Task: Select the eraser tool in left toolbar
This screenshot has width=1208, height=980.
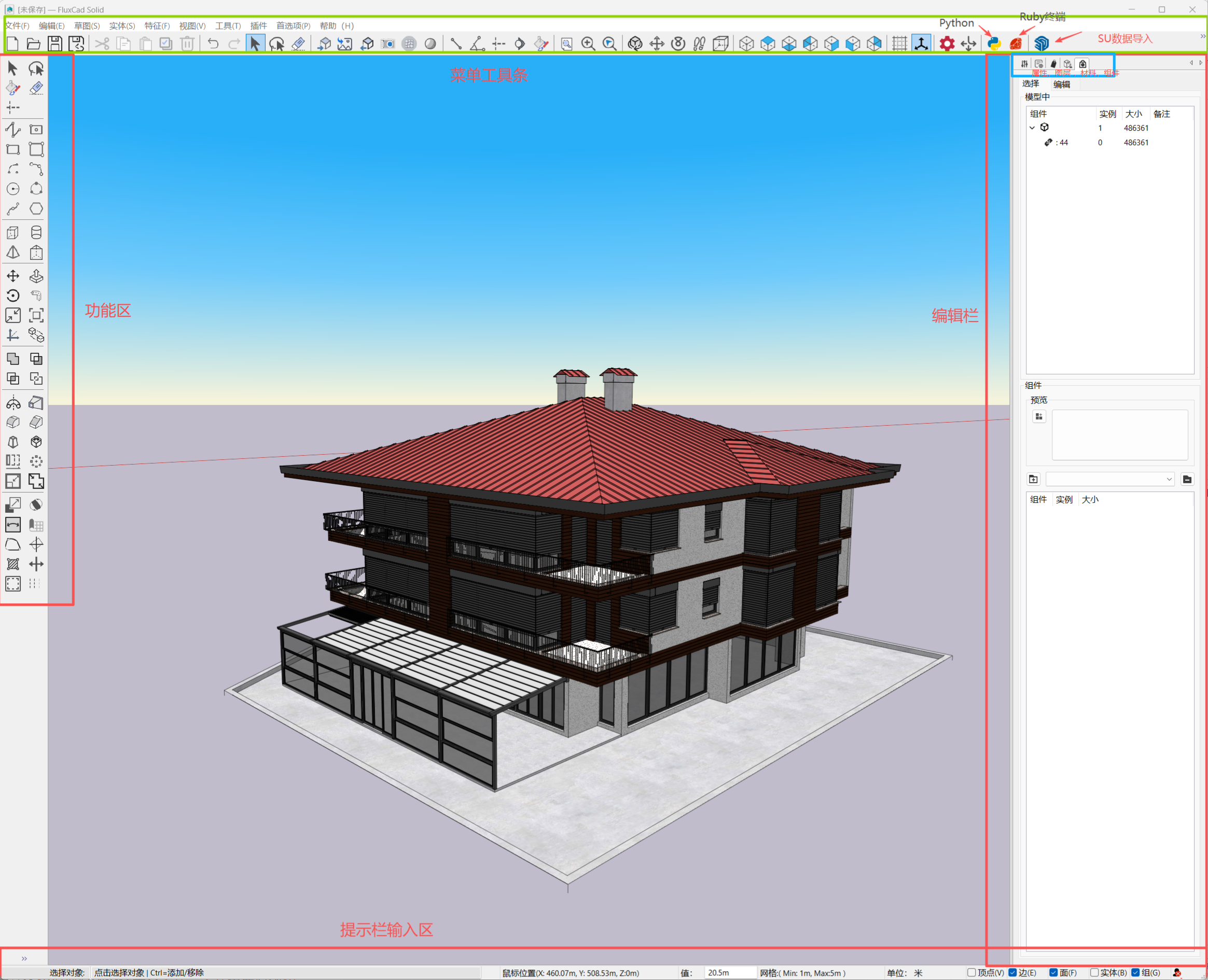Action: point(36,88)
